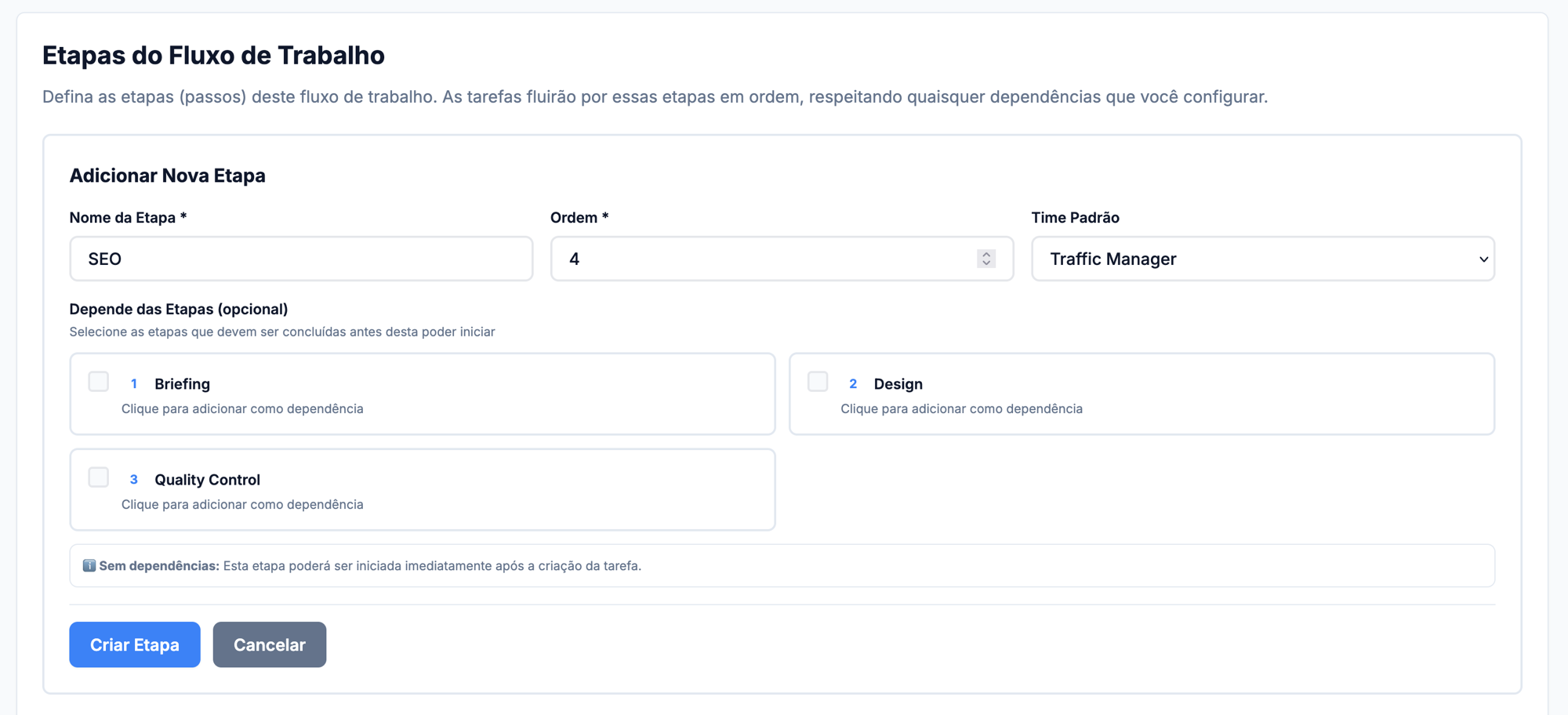Image resolution: width=1568 pixels, height=715 pixels.
Task: Focus the Nome da Etapa field
Action: coord(301,259)
